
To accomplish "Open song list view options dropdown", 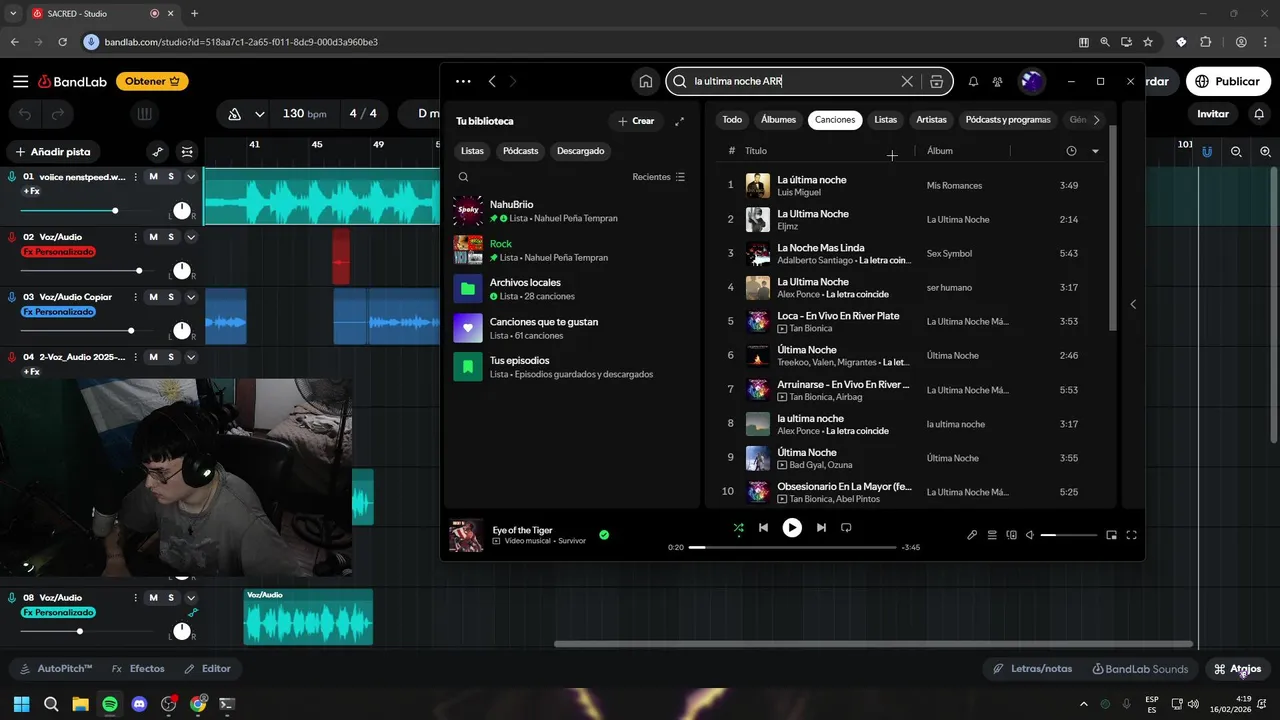I will pos(1095,151).
